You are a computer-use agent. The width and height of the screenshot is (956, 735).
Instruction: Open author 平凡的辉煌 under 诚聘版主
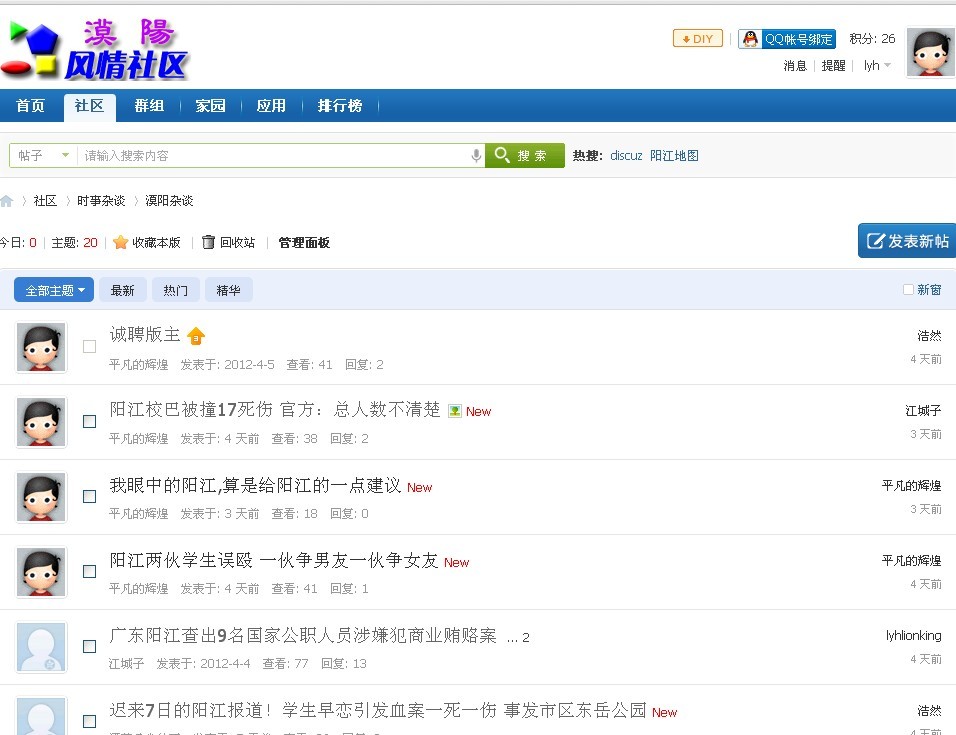pyautogui.click(x=138, y=364)
